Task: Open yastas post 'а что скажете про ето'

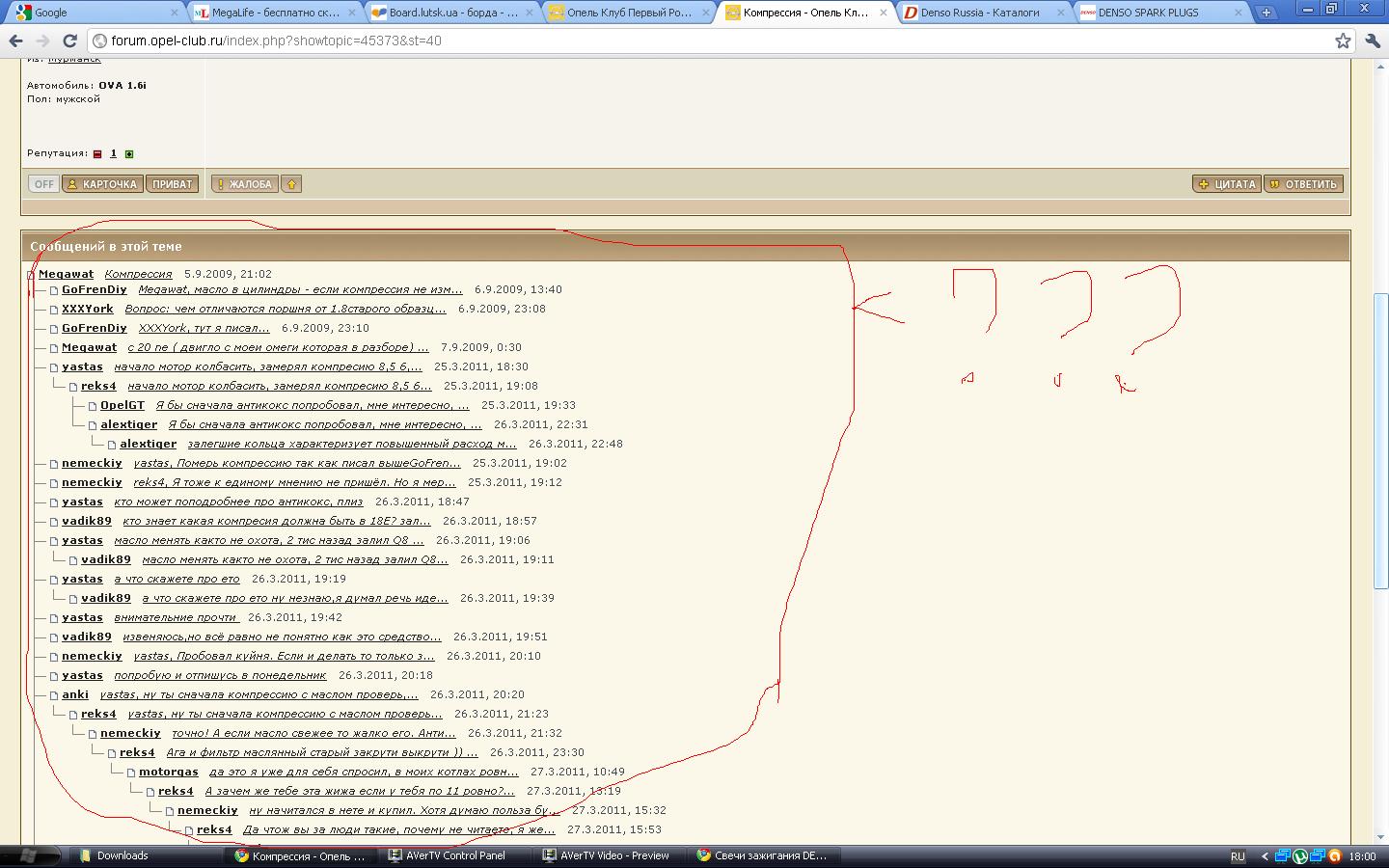Action: 177,579
